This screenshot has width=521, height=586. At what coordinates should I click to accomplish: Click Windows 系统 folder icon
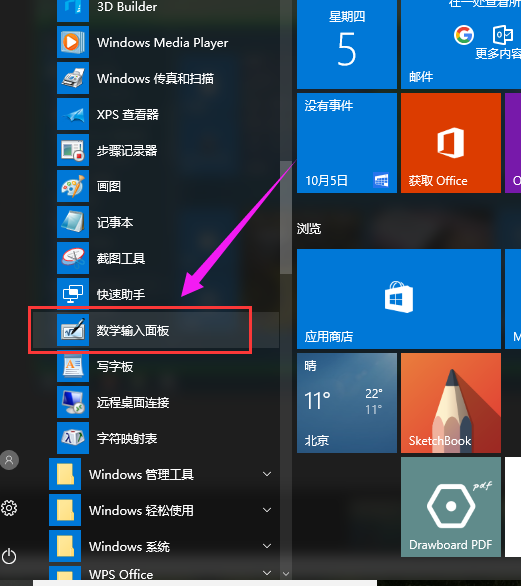point(65,546)
